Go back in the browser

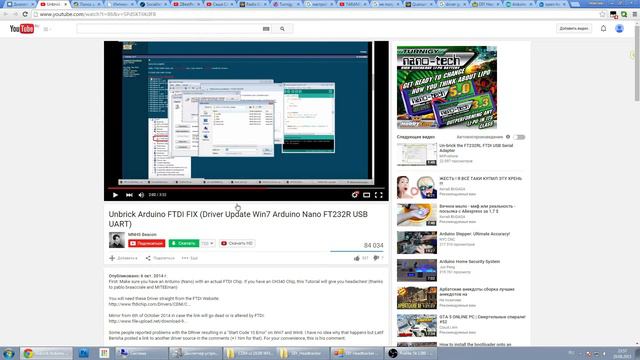(x=6, y=14)
